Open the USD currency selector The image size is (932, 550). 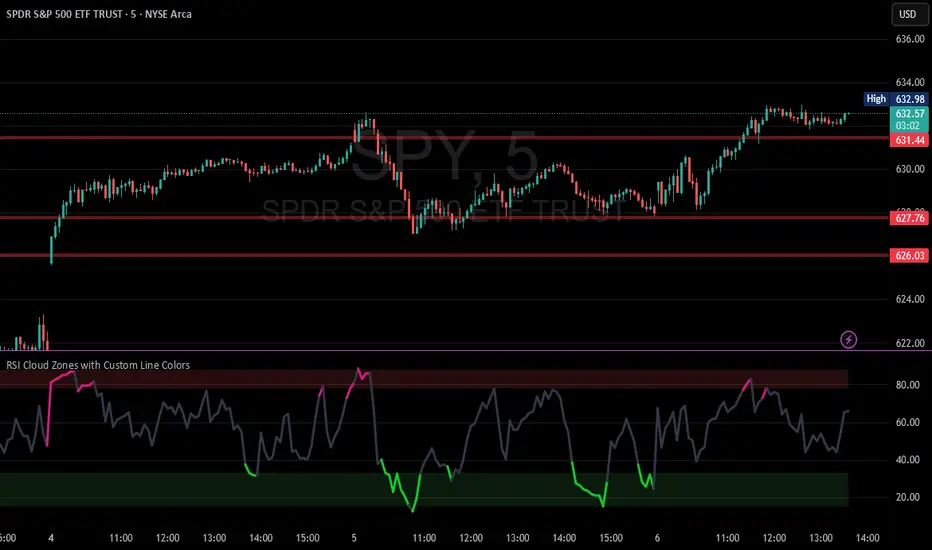tap(908, 14)
